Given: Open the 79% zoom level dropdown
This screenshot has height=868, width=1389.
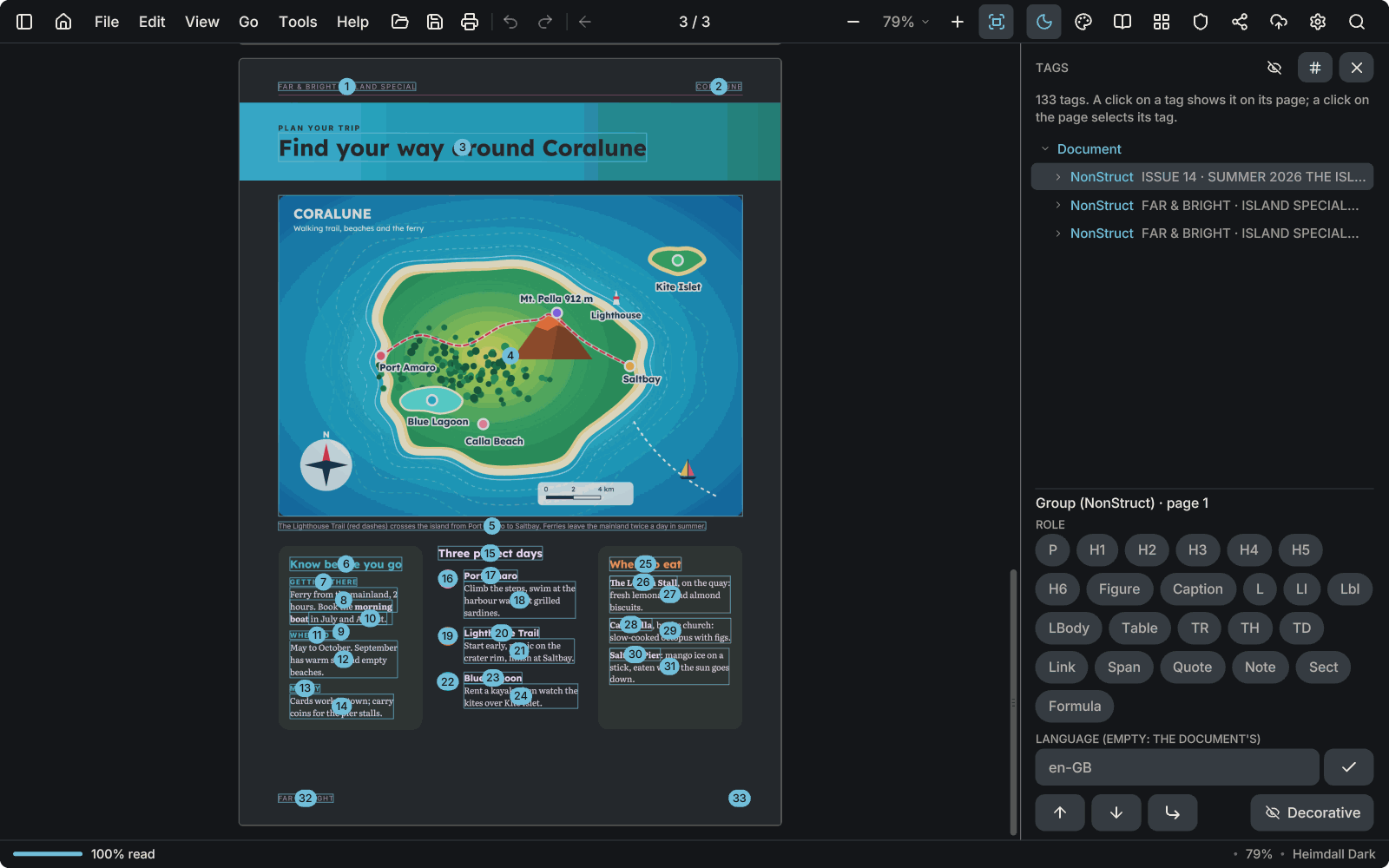Looking at the screenshot, I should [906, 22].
